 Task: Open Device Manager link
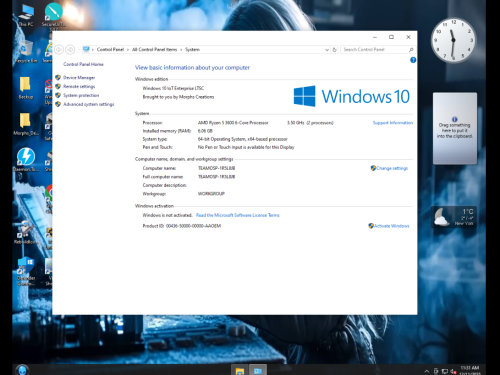pyautogui.click(x=79, y=78)
